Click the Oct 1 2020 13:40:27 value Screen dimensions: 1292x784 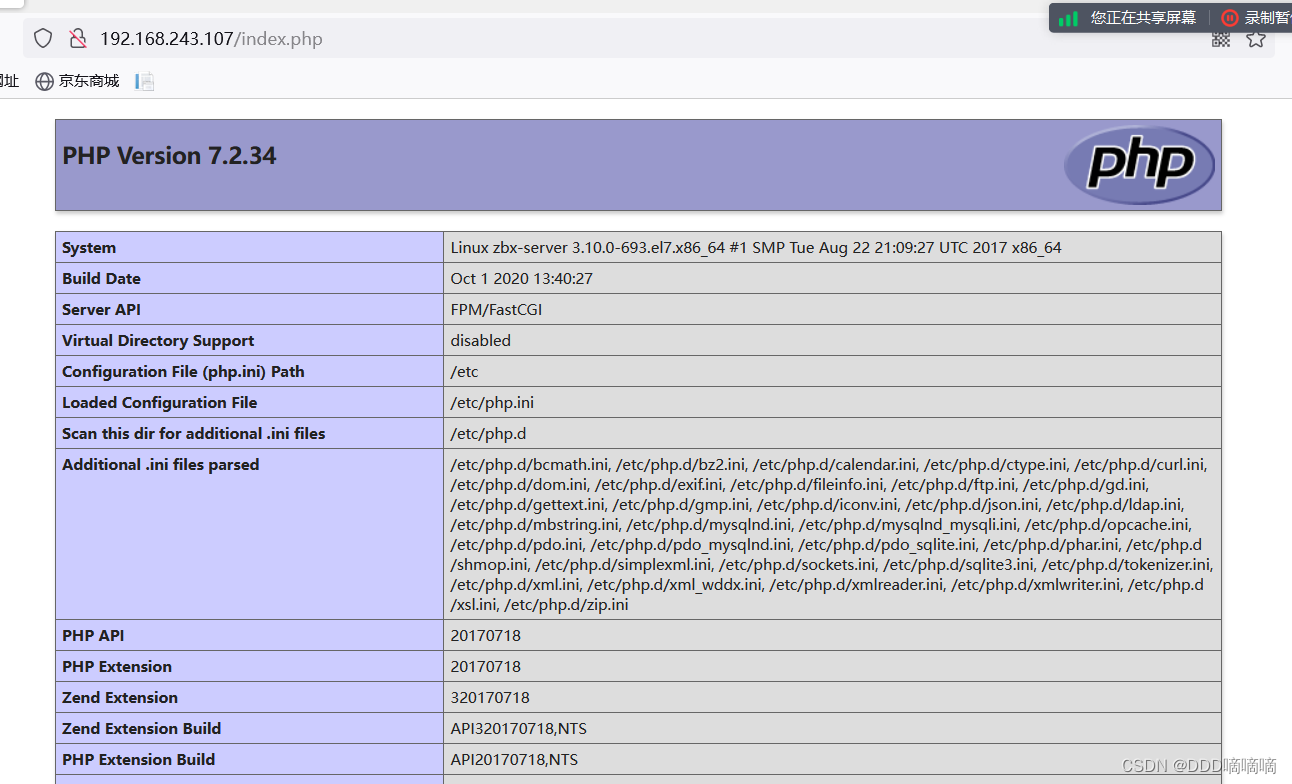(521, 279)
